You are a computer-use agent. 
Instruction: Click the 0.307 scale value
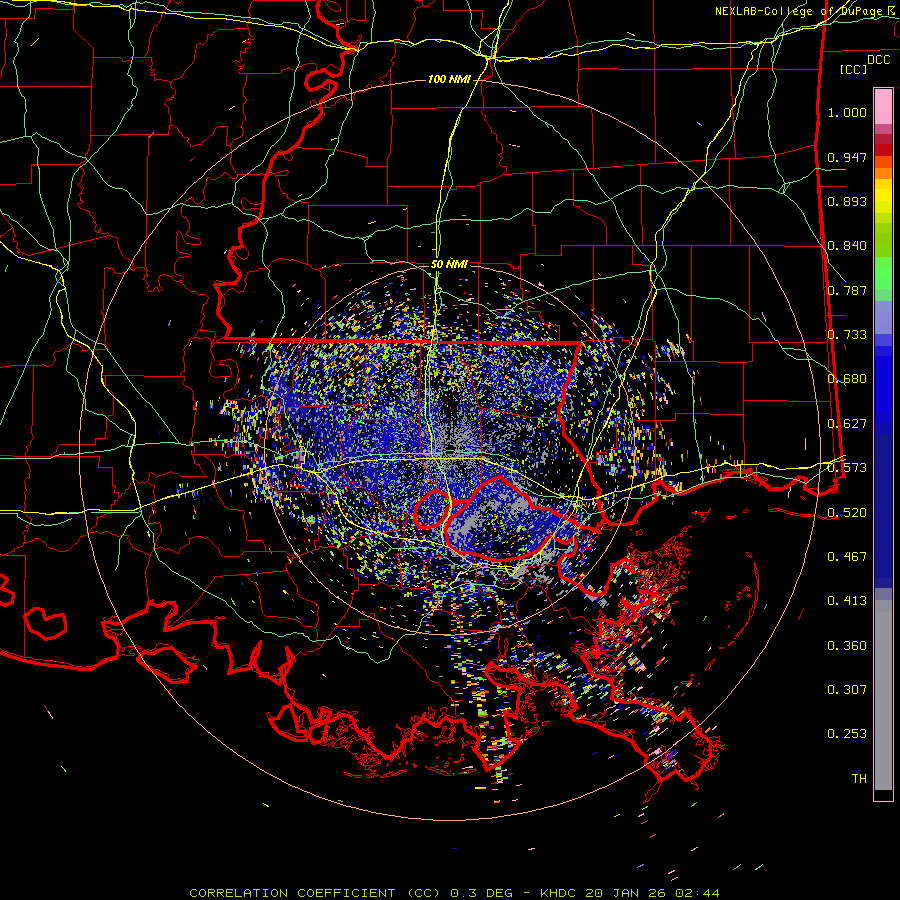[847, 690]
